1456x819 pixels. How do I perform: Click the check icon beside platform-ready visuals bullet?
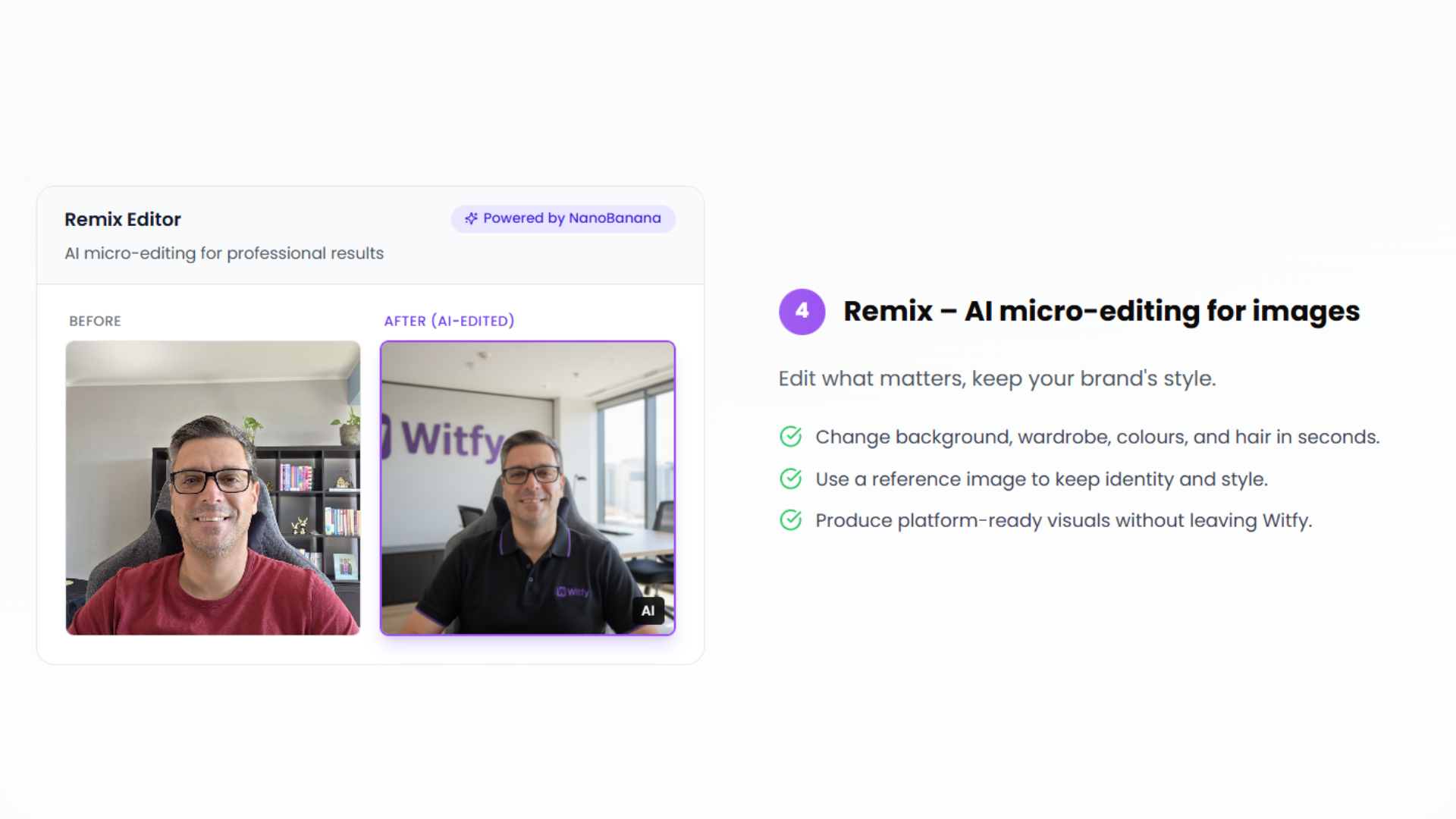791,520
